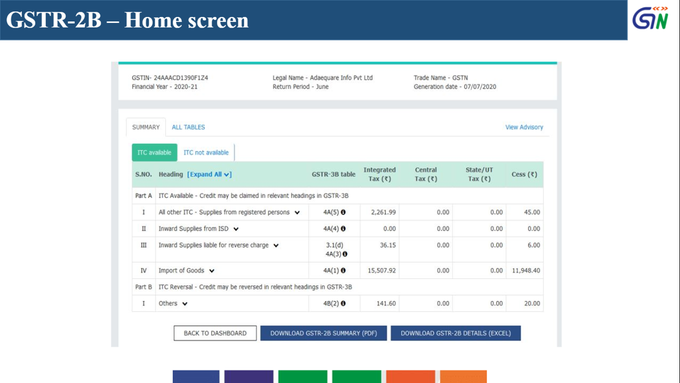Screen dimensions: 680x383
Task: Click Legal Name Adaequare Info Pvt Ltd
Action: 323,78
